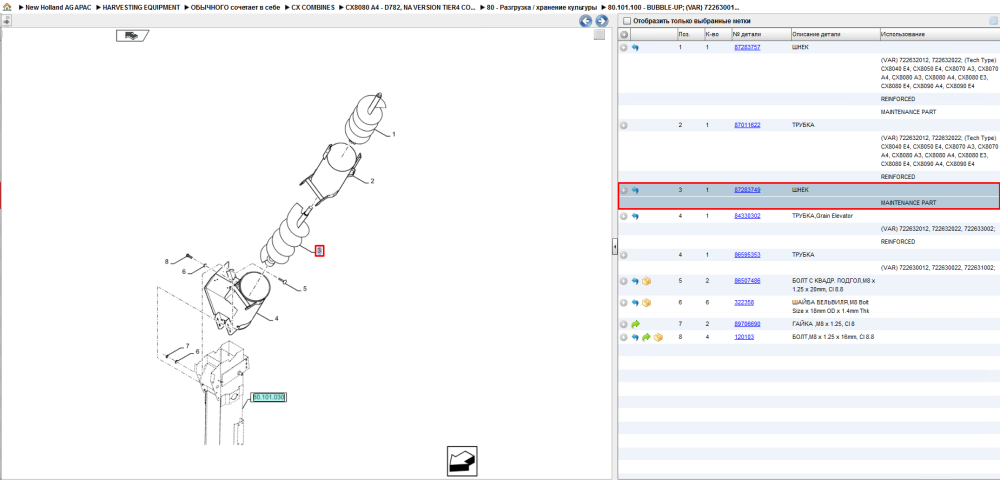The width and height of the screenshot is (1000, 480).
Task: Open part number link 120103
Action: point(744,337)
